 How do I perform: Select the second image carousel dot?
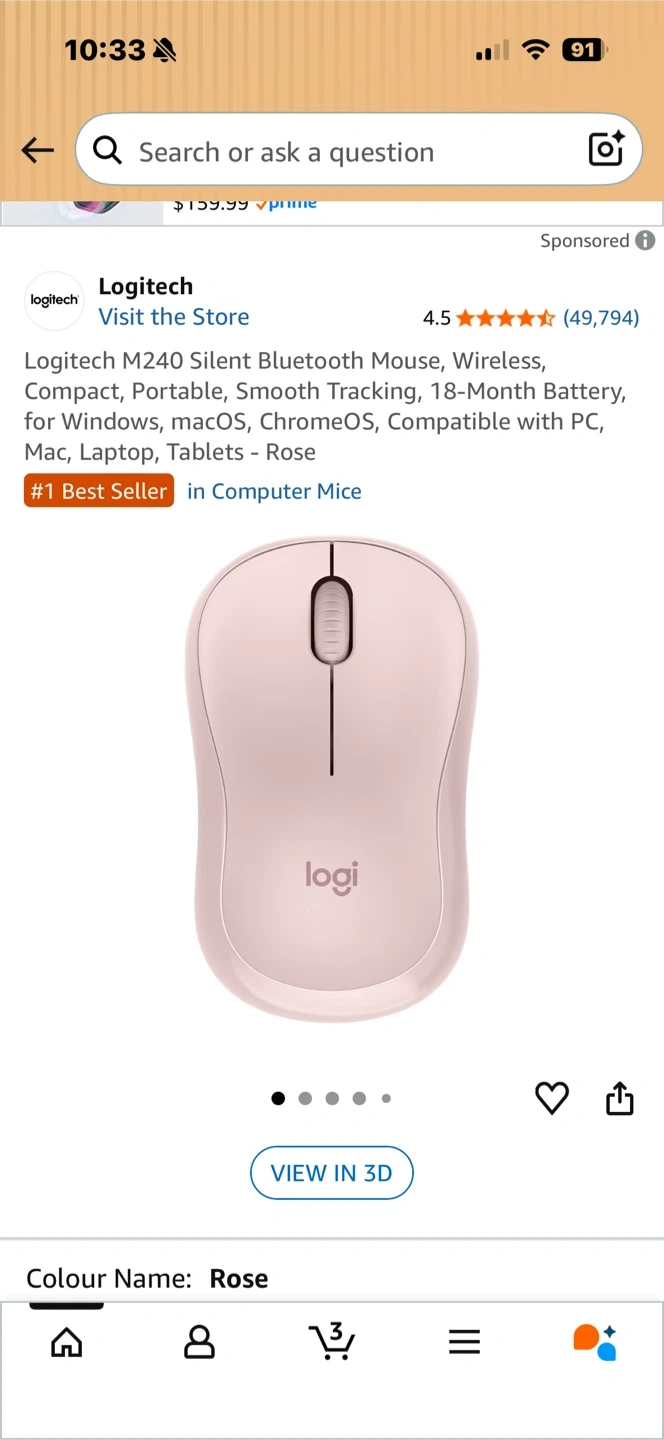(x=305, y=1098)
